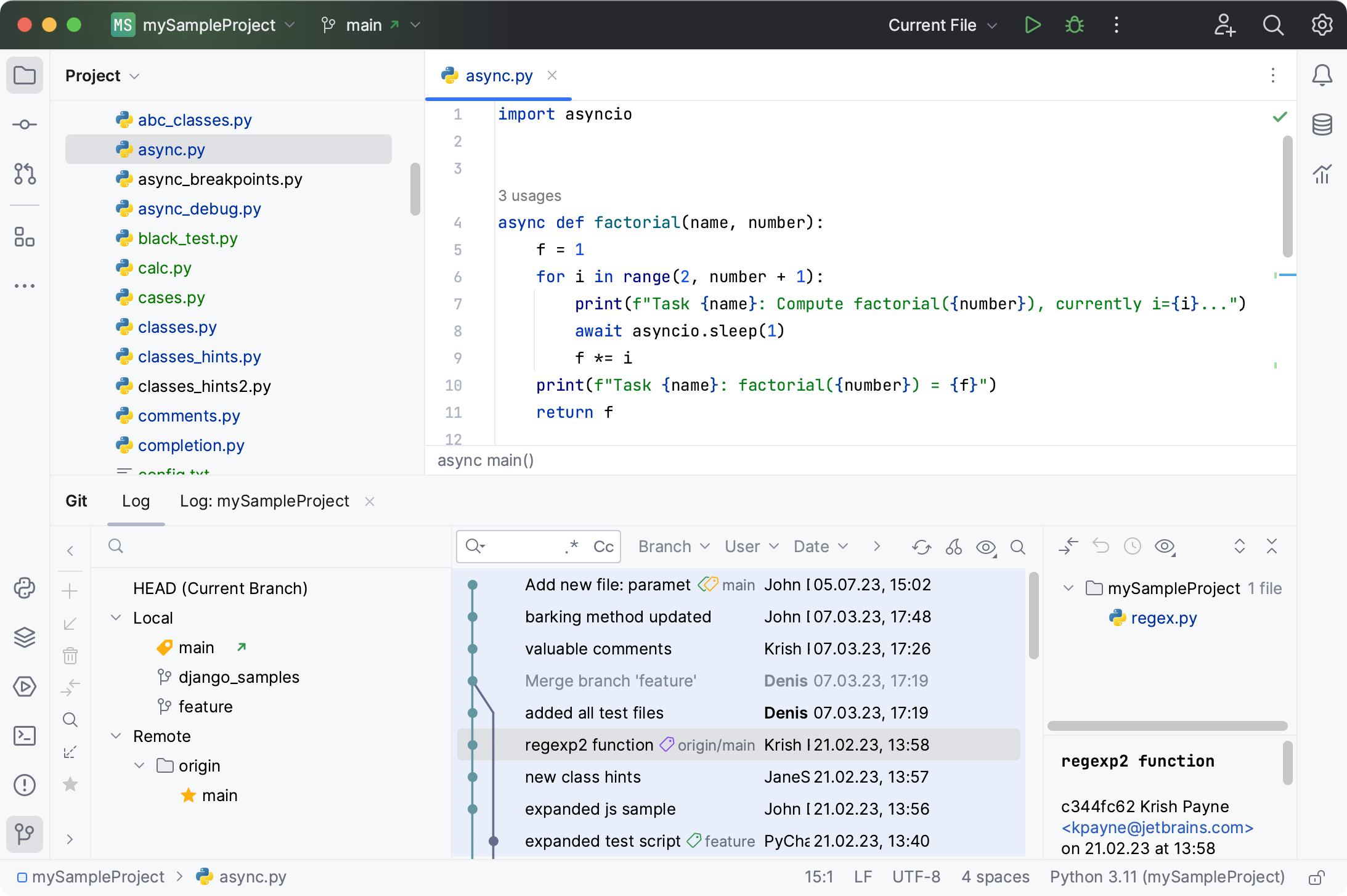Screen dimensions: 1347x896
Task: Collapse the Remote branches node
Action: coord(116,736)
